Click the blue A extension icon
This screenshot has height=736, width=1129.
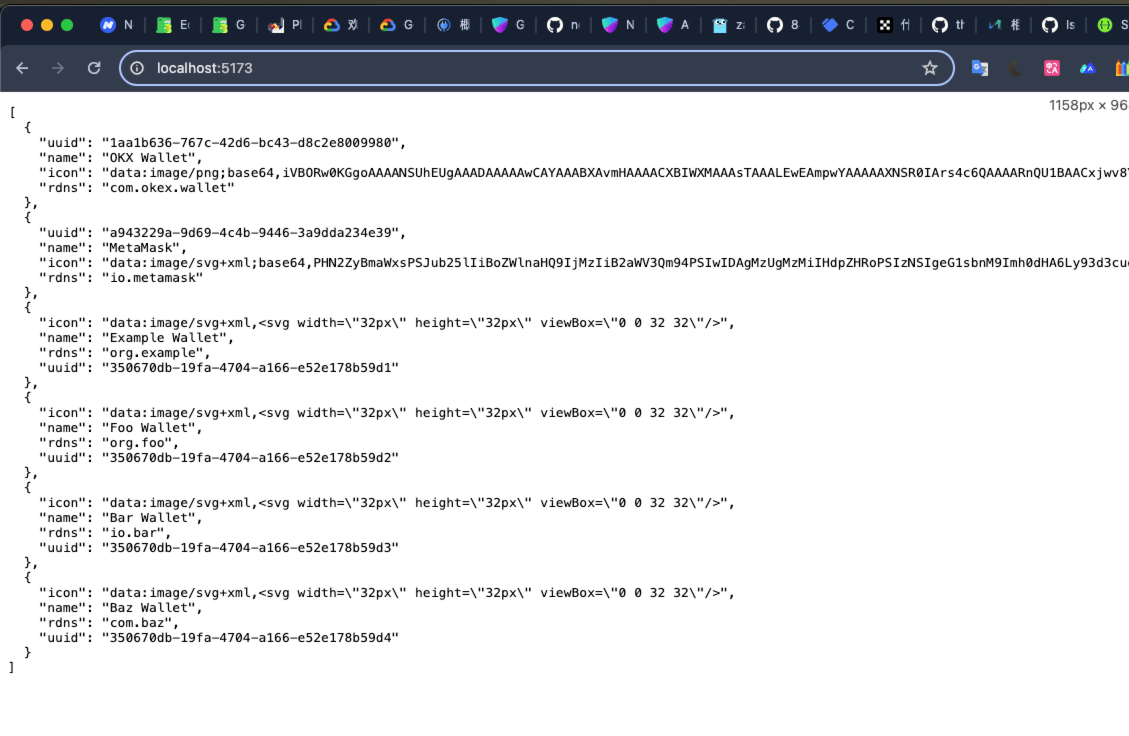coord(1087,68)
